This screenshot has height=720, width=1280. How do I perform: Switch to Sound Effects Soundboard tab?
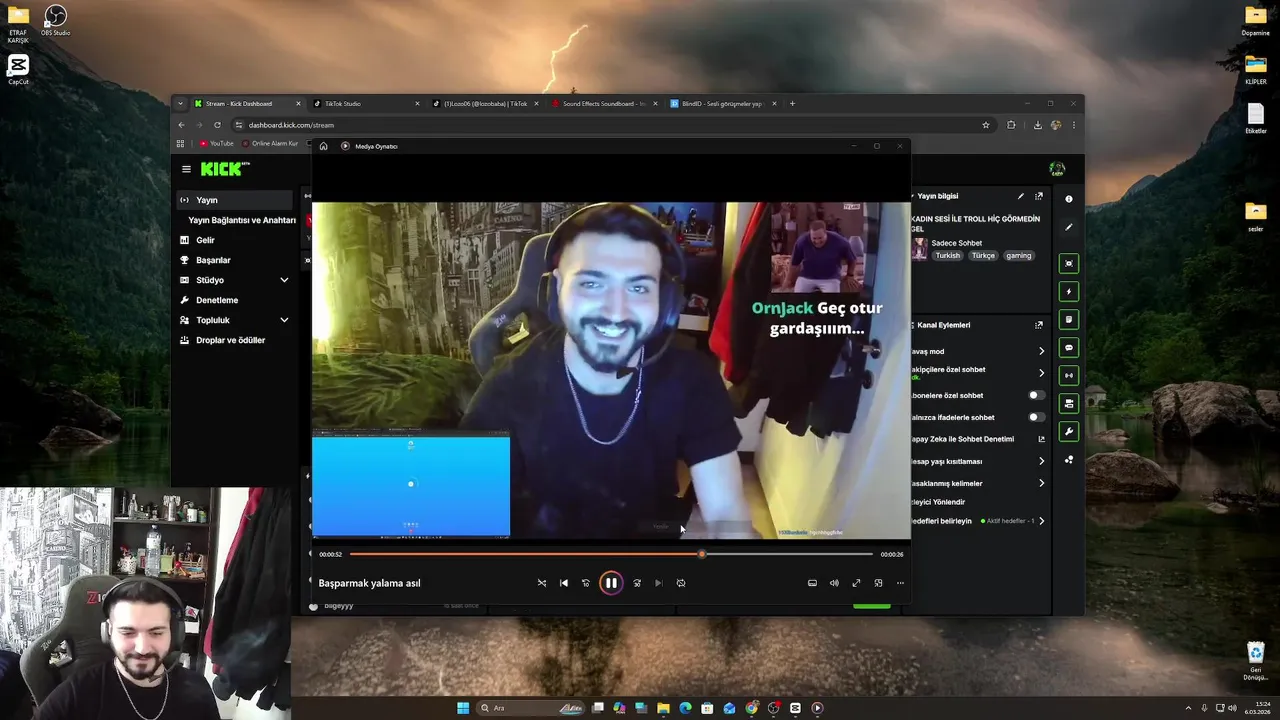click(x=603, y=104)
